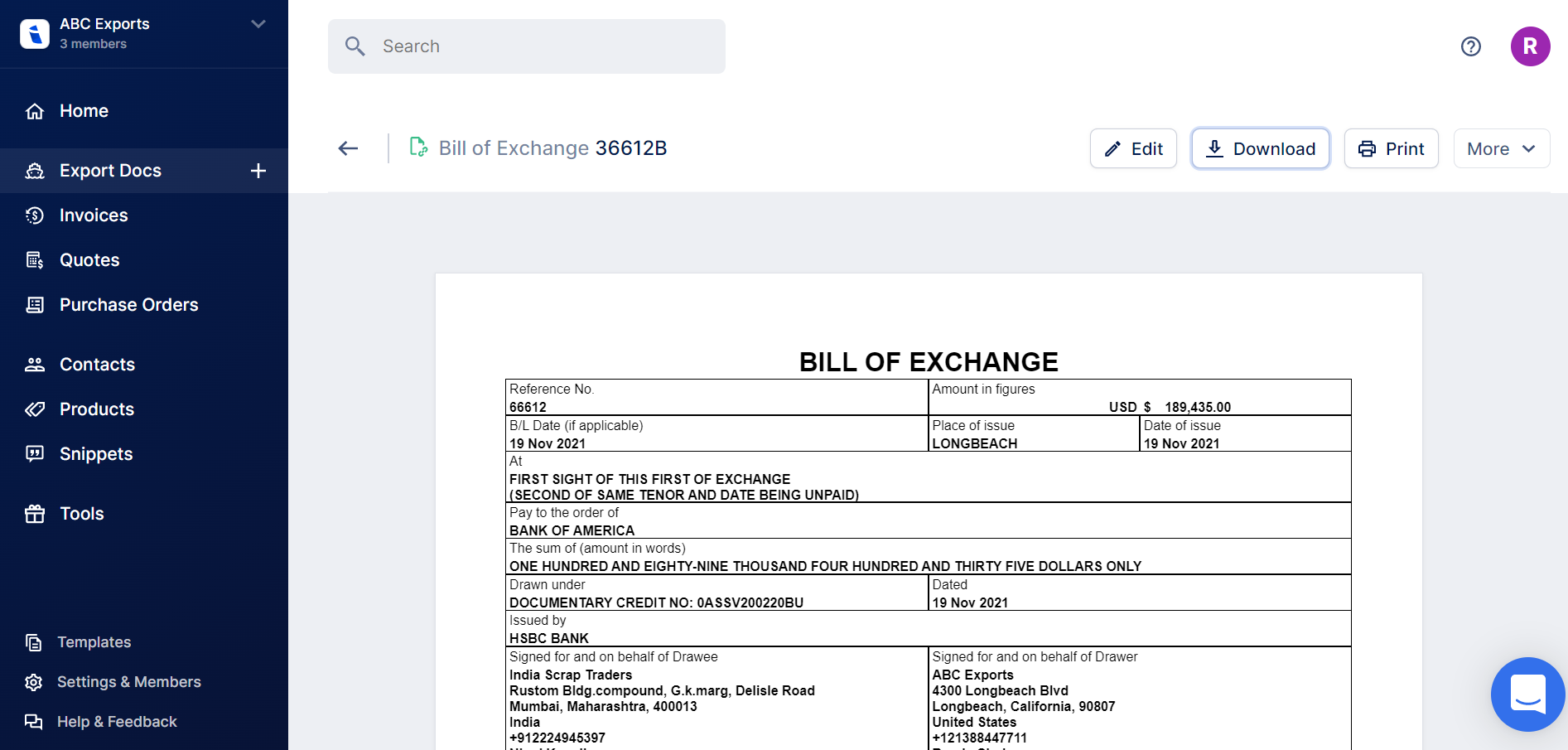
Task: Open Contacts using the people icon
Action: 34,364
